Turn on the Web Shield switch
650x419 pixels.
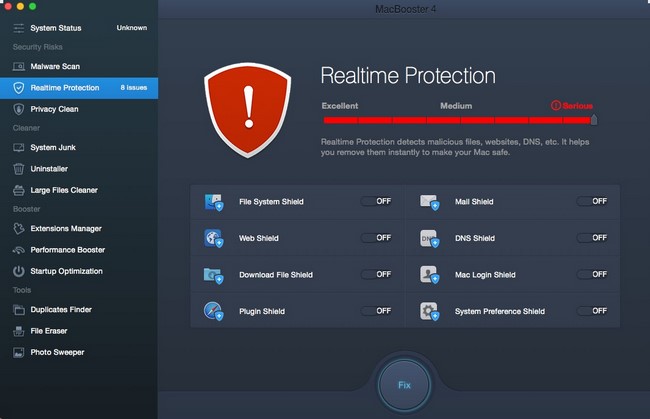(x=376, y=238)
